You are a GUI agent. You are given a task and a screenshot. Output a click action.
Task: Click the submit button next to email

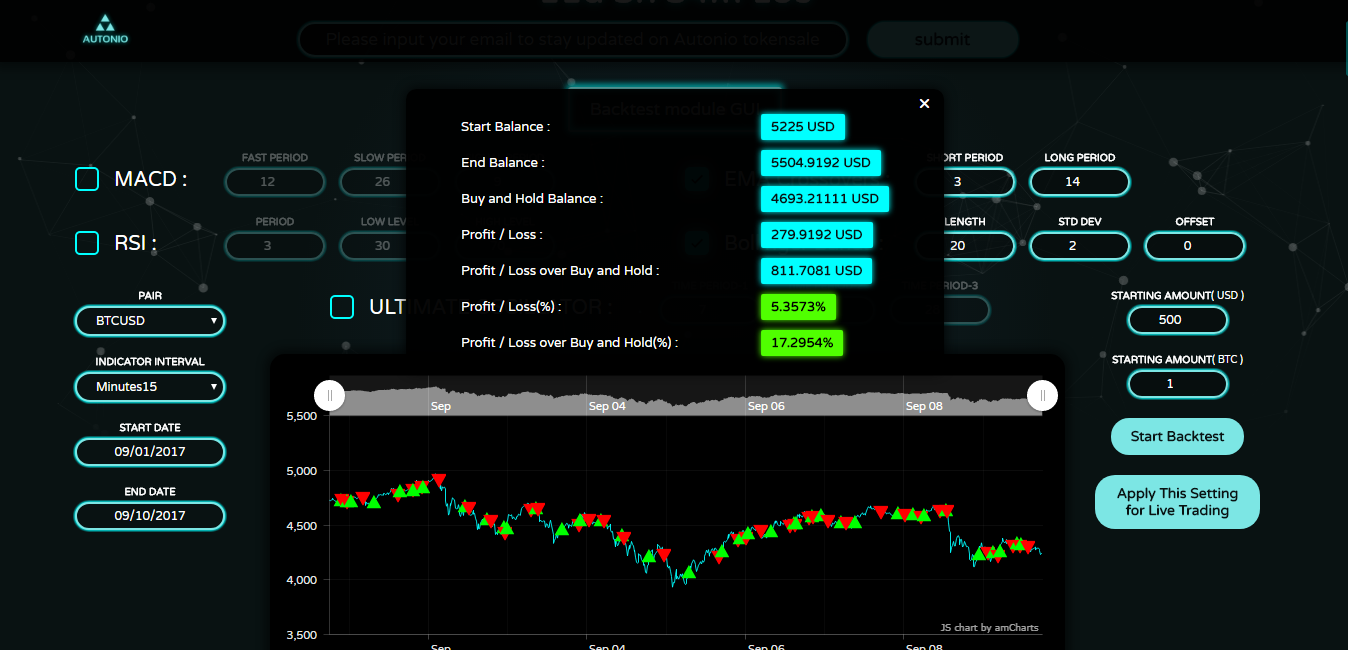(x=942, y=40)
